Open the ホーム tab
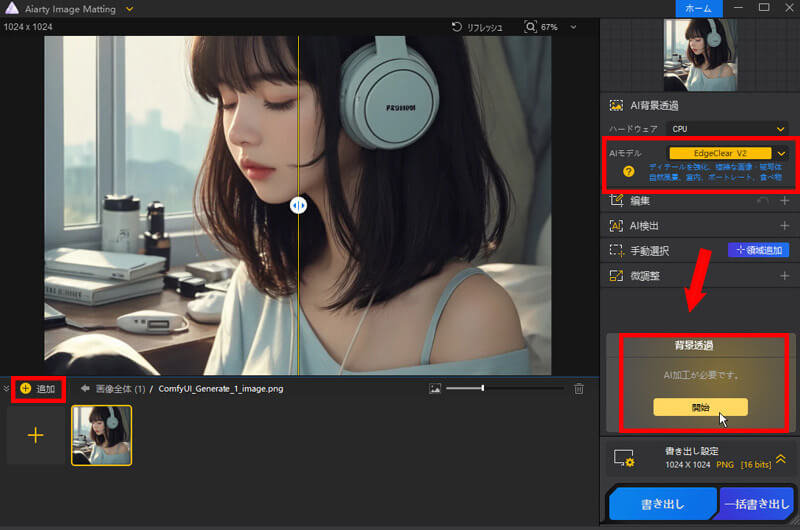 698,9
